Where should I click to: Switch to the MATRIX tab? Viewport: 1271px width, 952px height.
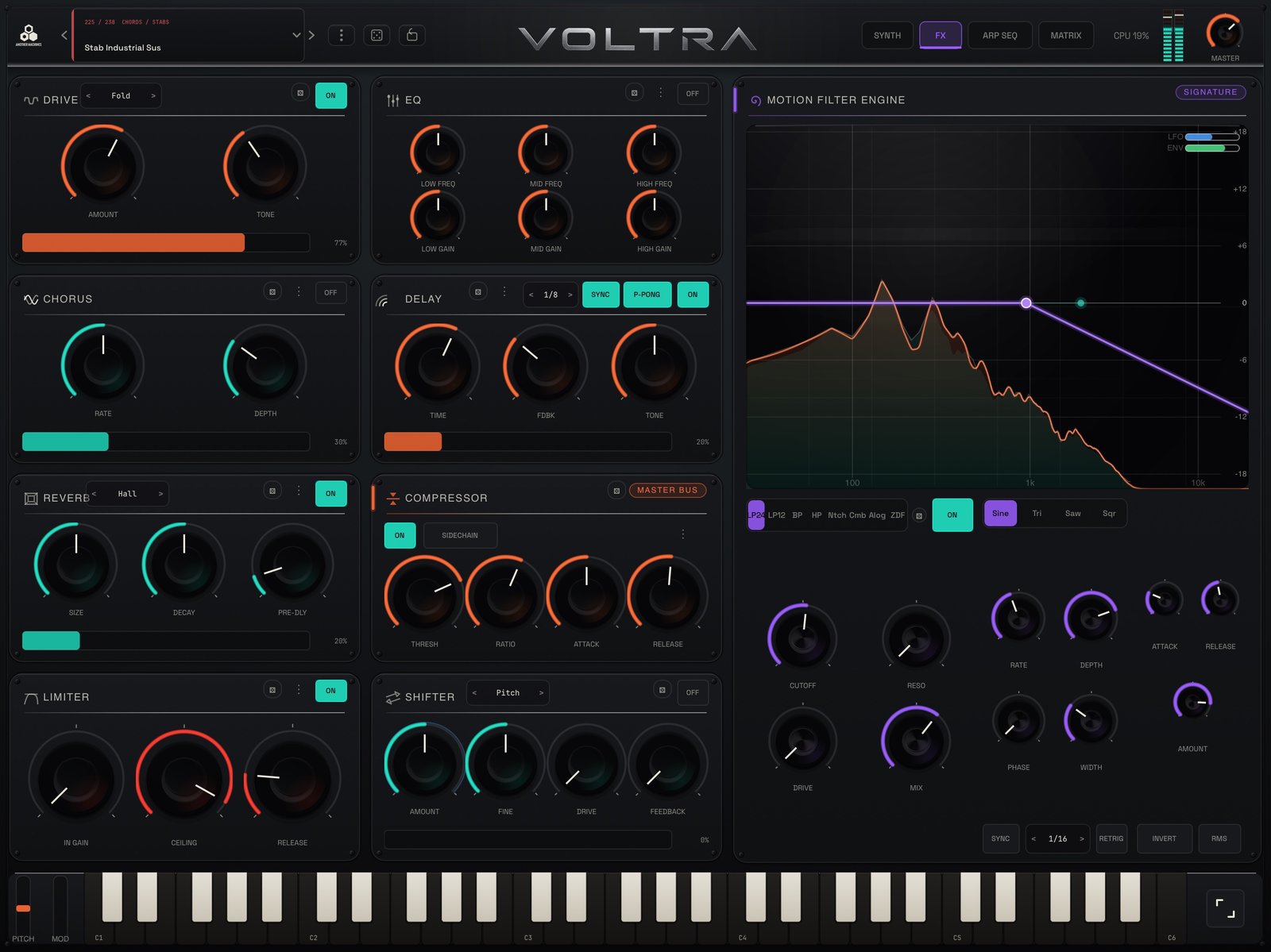click(1066, 36)
